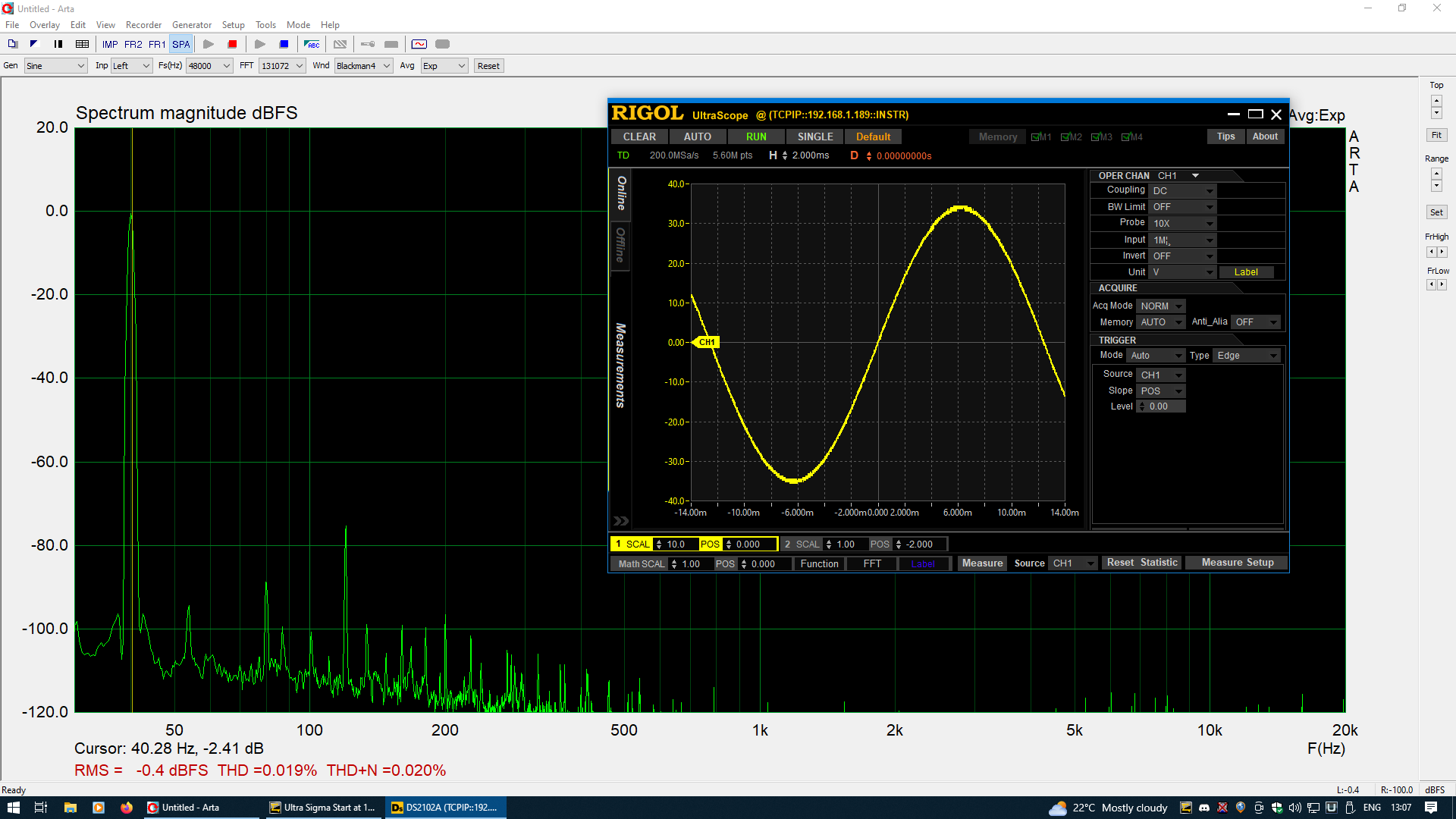
Task: Open trigger Slope dropdown POS
Action: pyautogui.click(x=1161, y=391)
